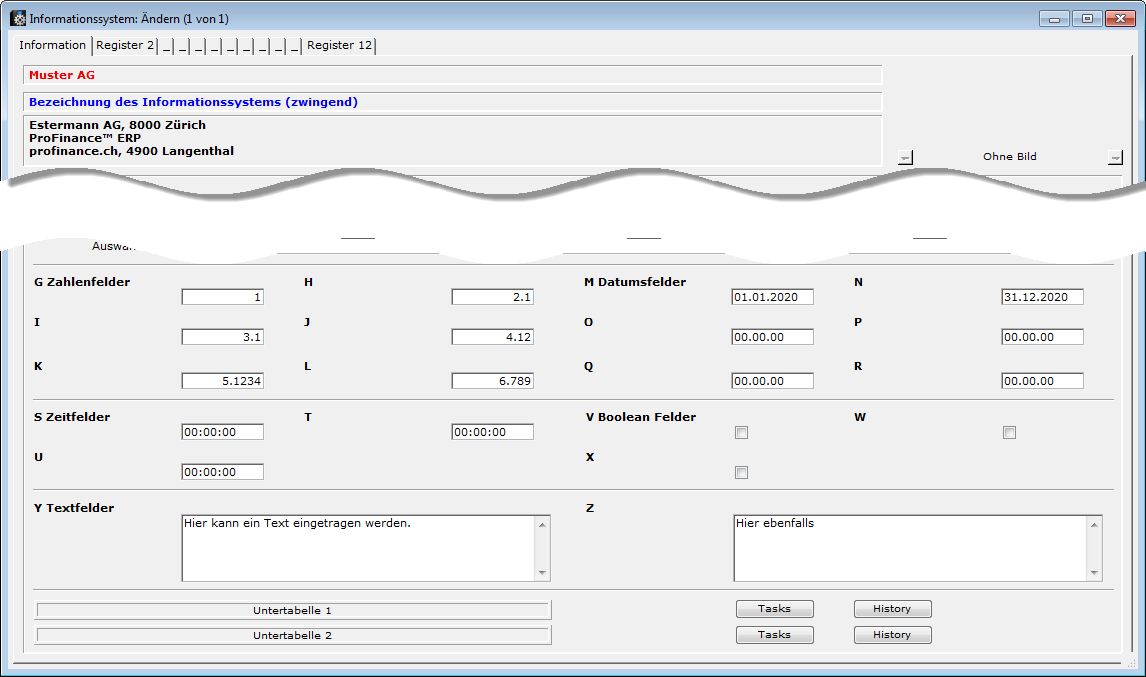The width and height of the screenshot is (1146, 677).
Task: Open Untertabelle 2
Action: click(x=293, y=635)
